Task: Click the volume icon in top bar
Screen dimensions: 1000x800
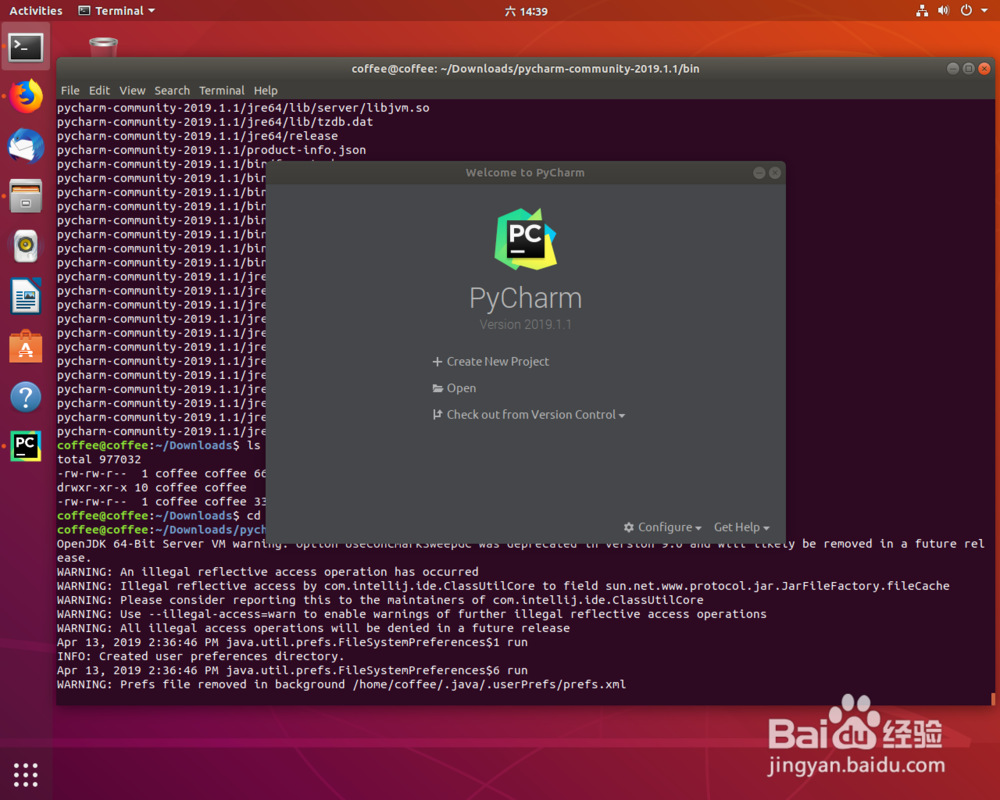Action: click(943, 11)
